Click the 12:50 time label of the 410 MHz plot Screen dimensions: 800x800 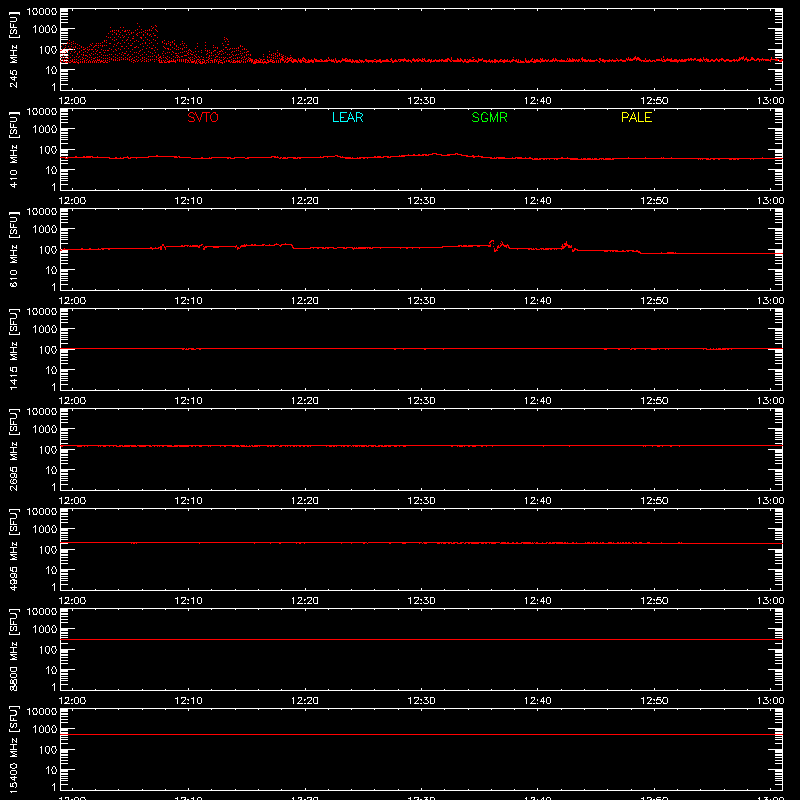tap(654, 201)
